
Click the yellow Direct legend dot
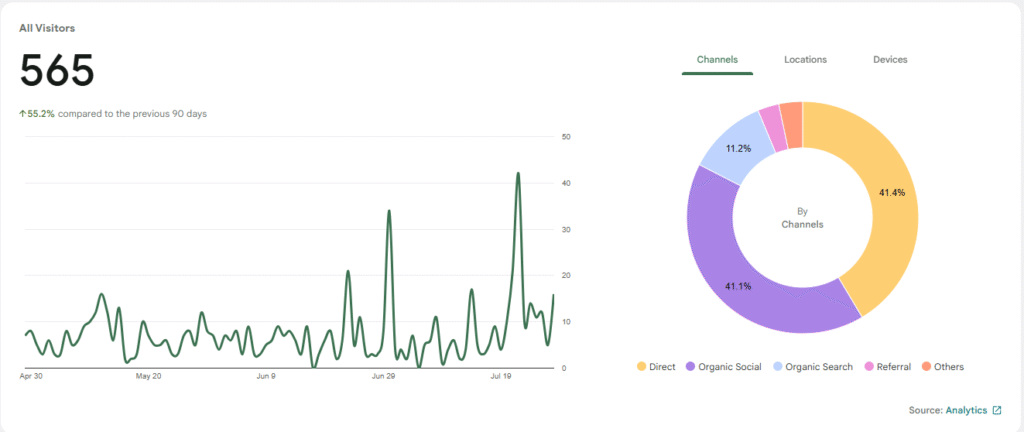[641, 367]
